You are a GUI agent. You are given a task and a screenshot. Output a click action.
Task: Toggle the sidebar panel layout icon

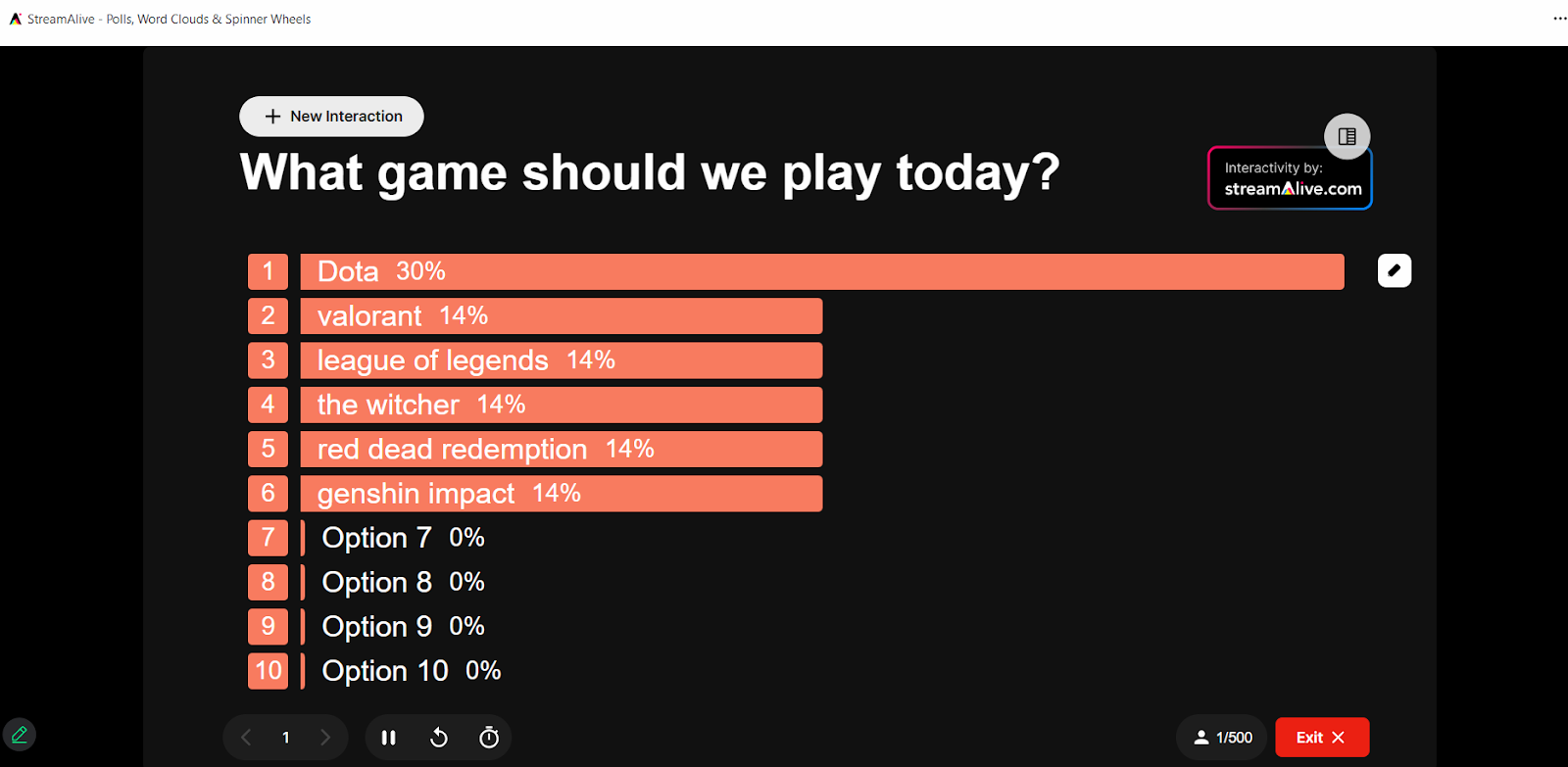point(1347,136)
